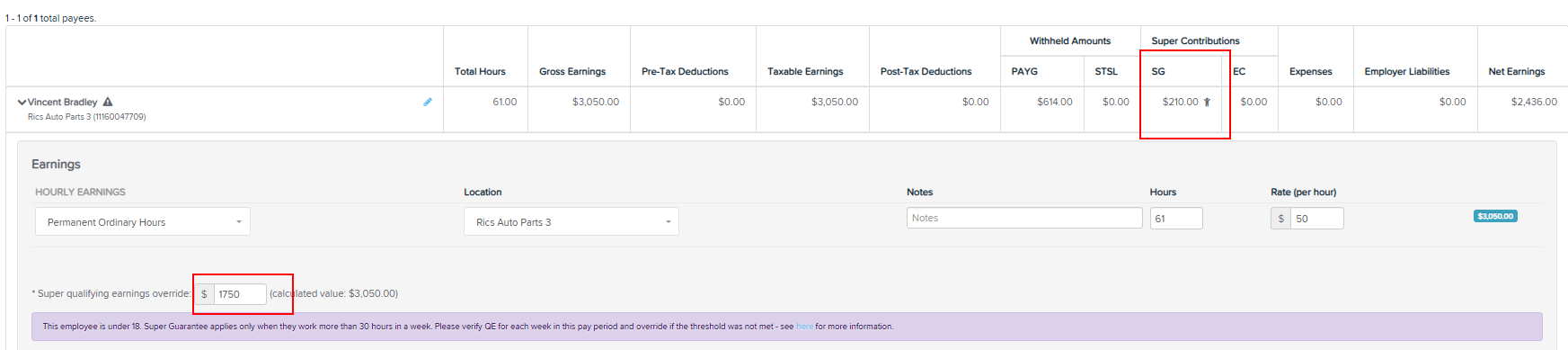Open the Rics Auto Parts 3 location dropdown
Screen dimensions: 1568x350
point(571,221)
